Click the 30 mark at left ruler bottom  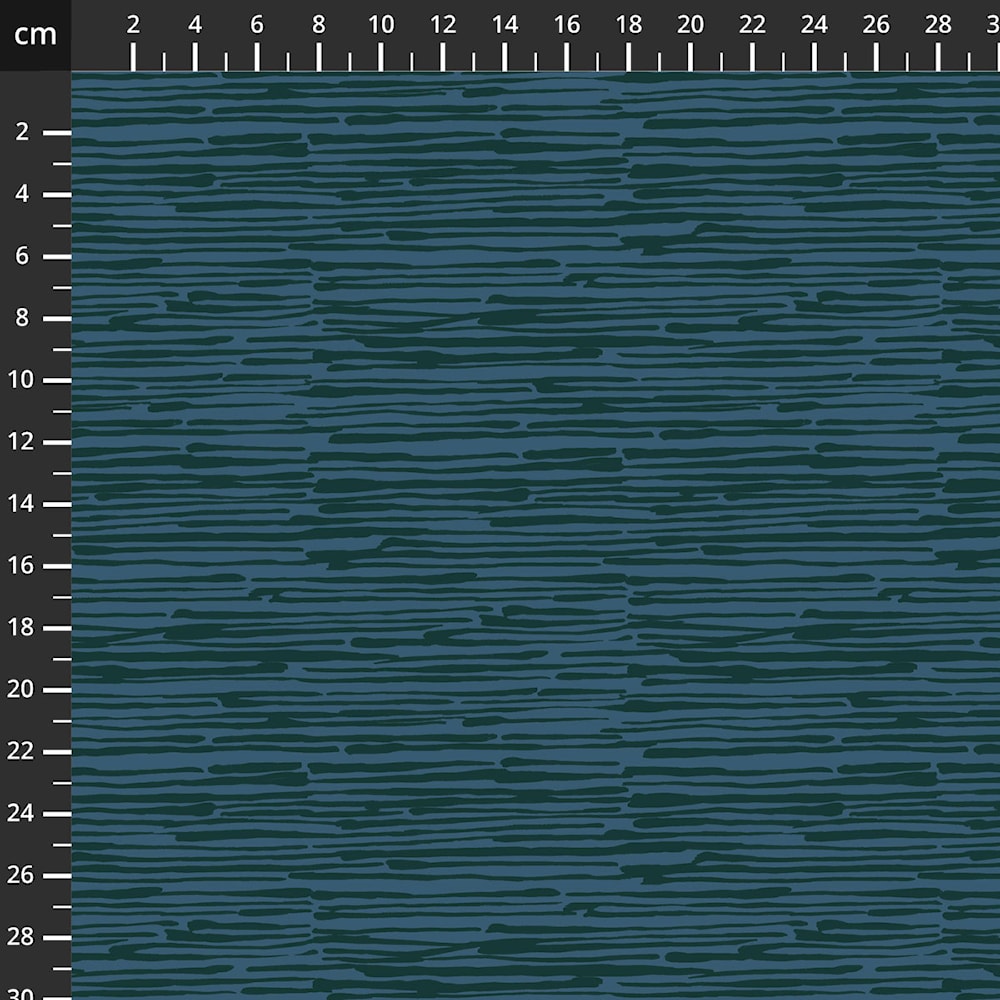23,993
